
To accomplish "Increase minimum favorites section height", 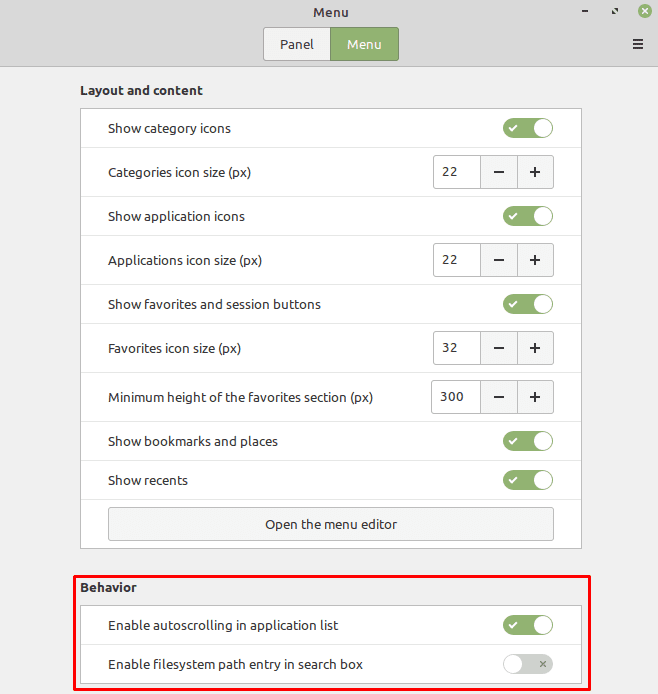I will tap(535, 397).
